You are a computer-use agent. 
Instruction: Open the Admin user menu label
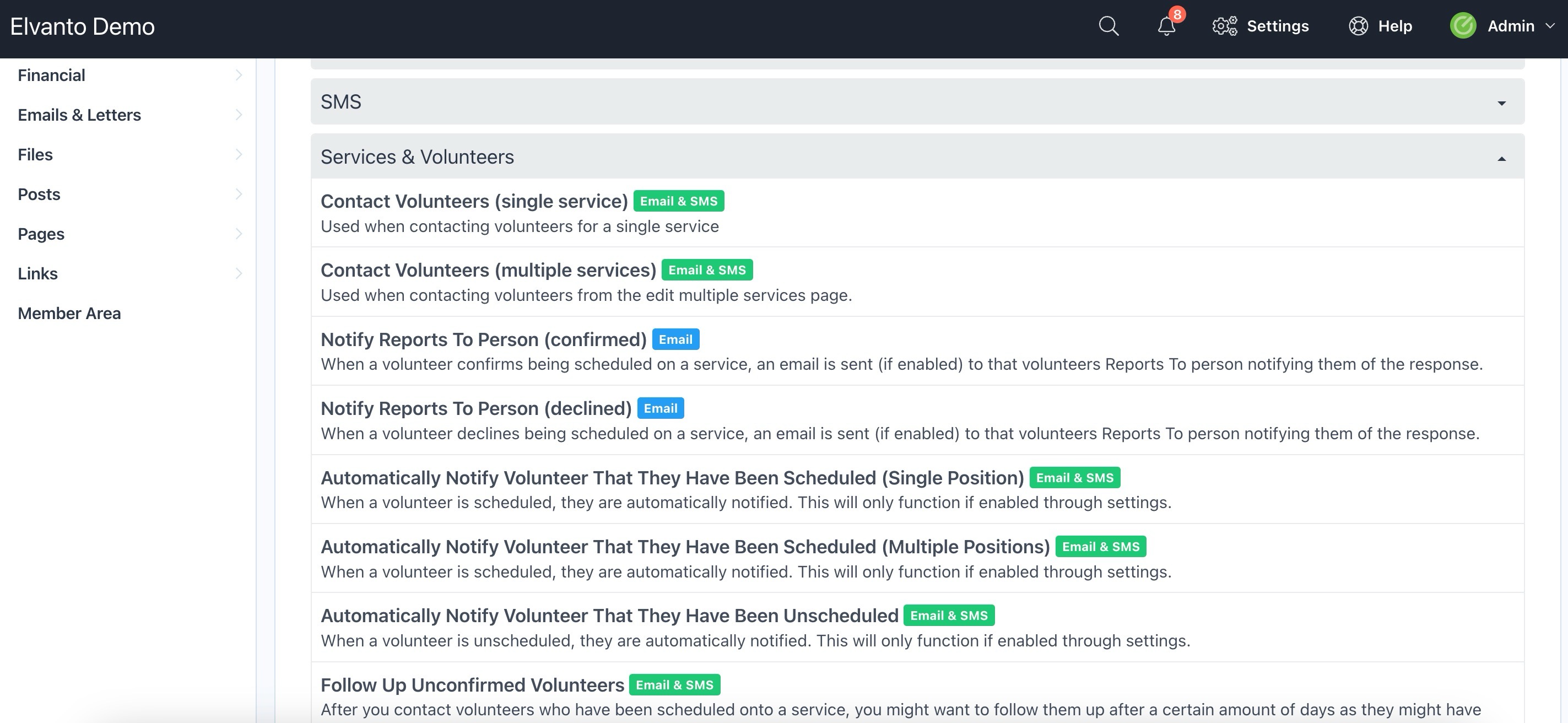click(x=1511, y=26)
